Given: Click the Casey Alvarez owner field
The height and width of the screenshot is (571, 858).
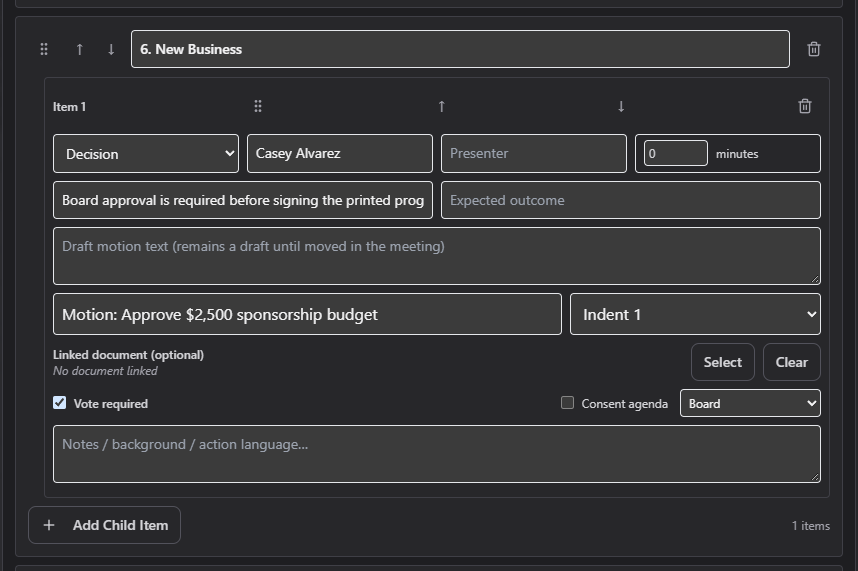Looking at the screenshot, I should tap(340, 154).
